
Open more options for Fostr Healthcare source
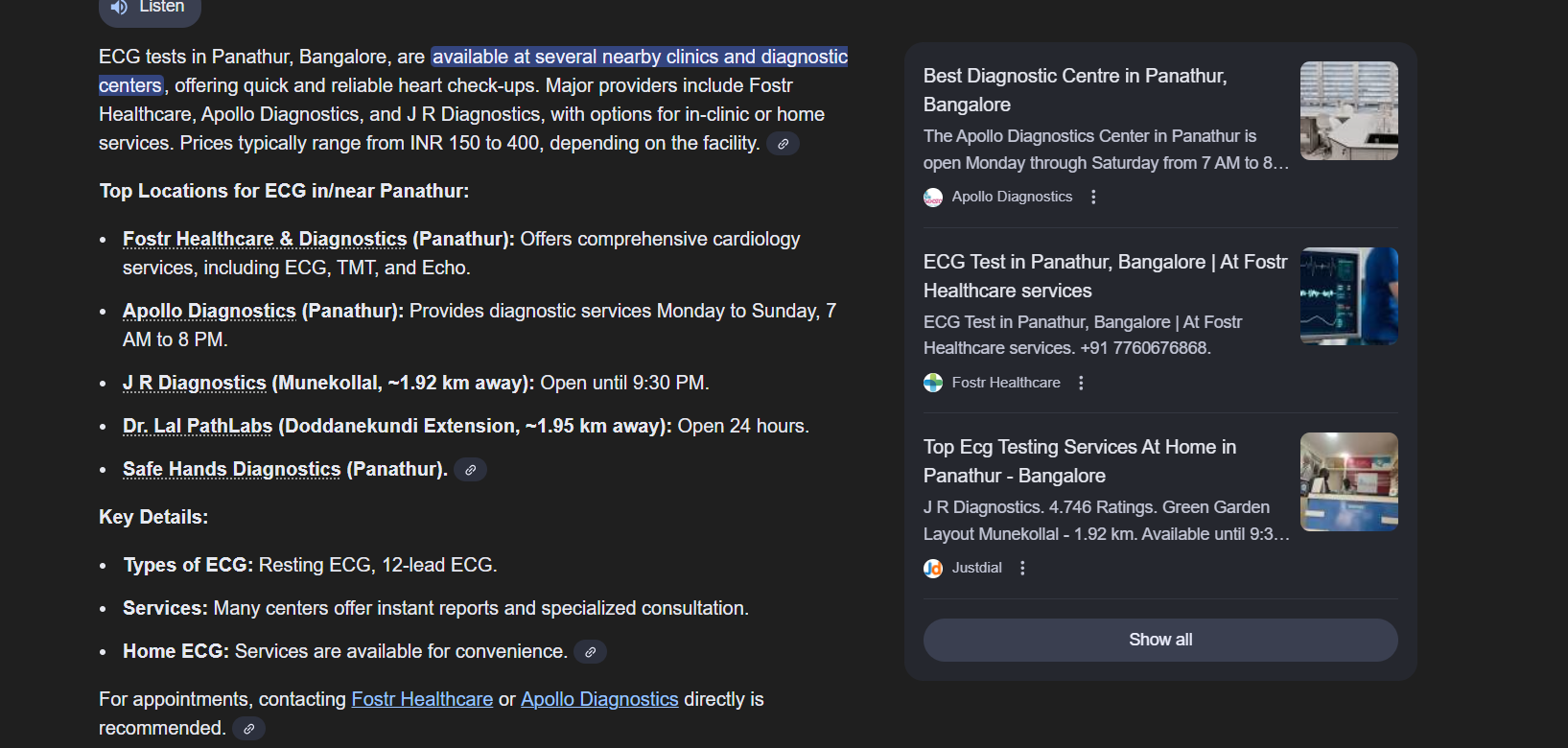click(x=1081, y=383)
